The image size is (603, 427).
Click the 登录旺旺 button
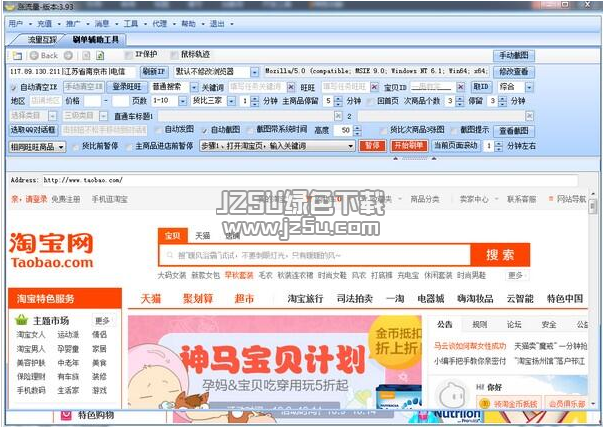tap(127, 87)
